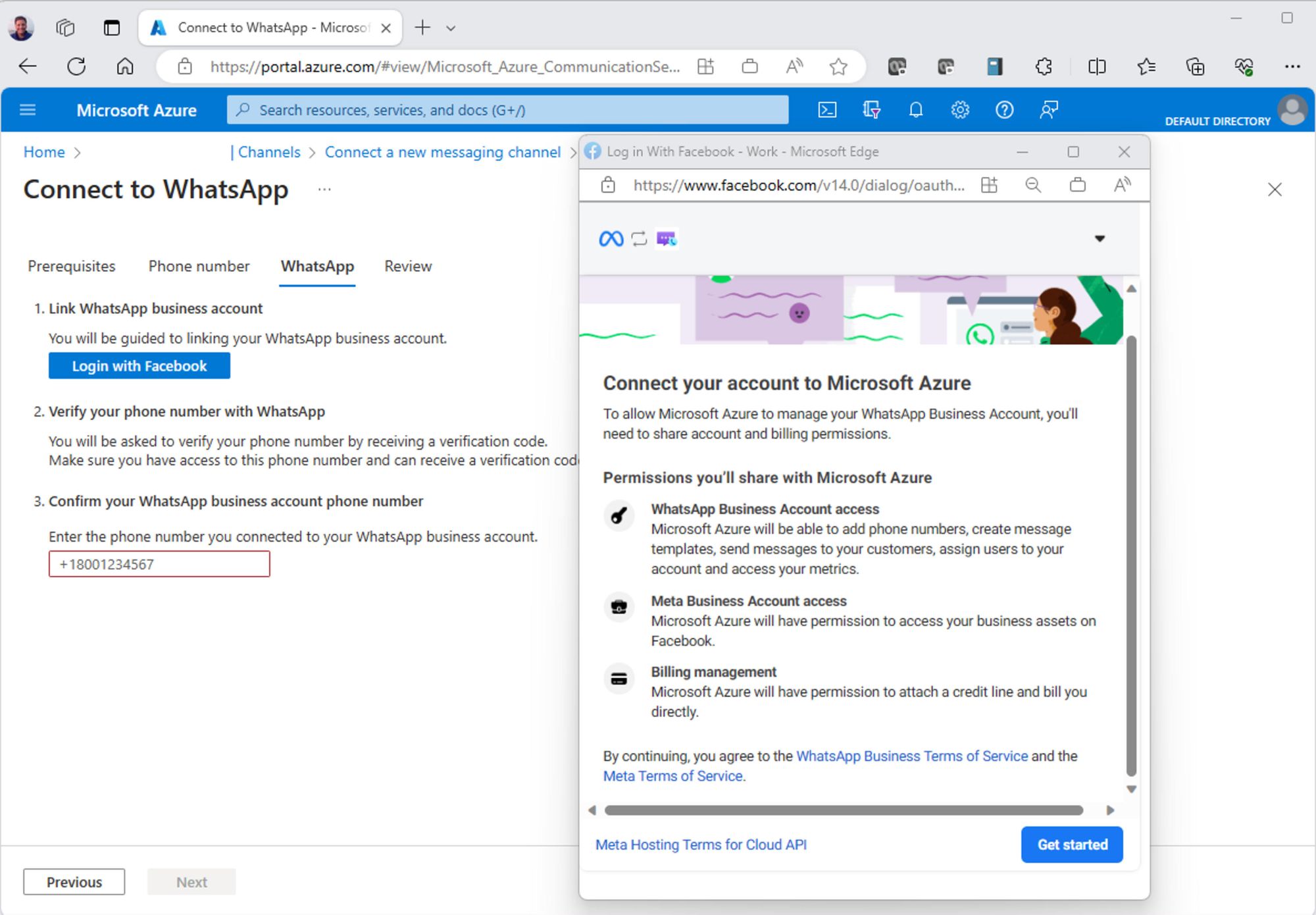
Task: Refresh the Azure portal page
Action: [76, 66]
